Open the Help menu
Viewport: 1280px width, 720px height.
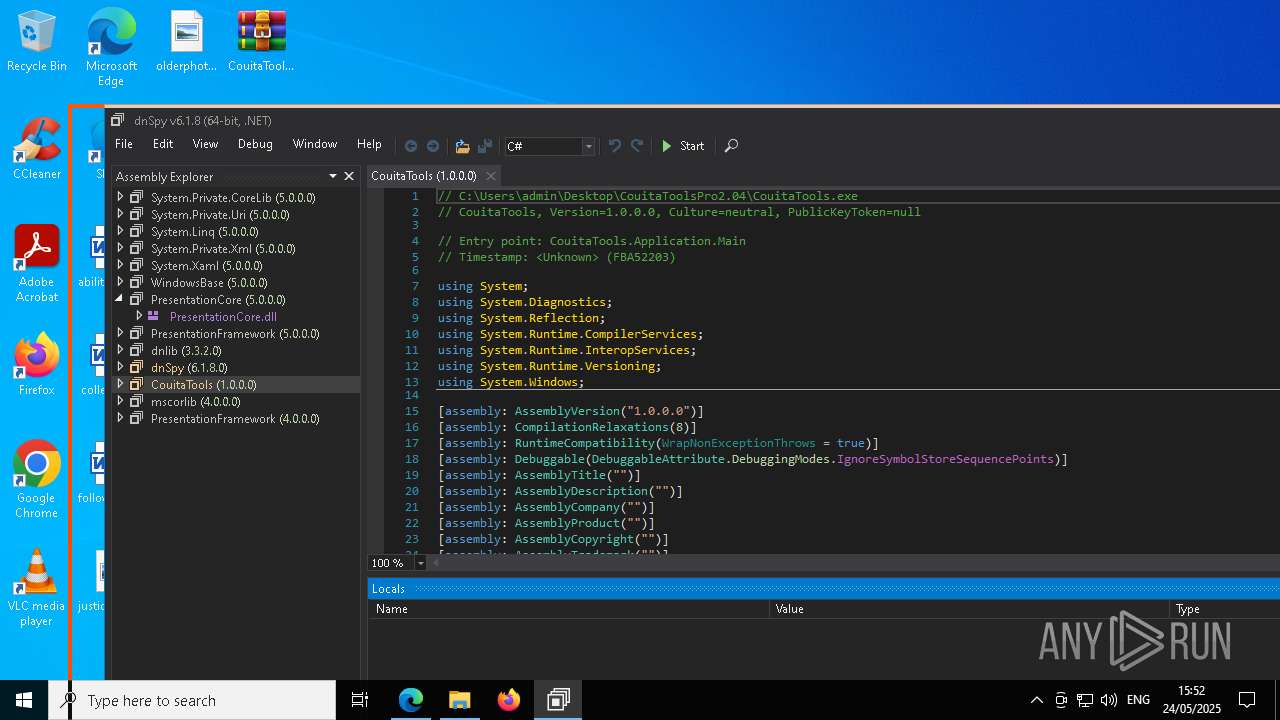(x=369, y=144)
